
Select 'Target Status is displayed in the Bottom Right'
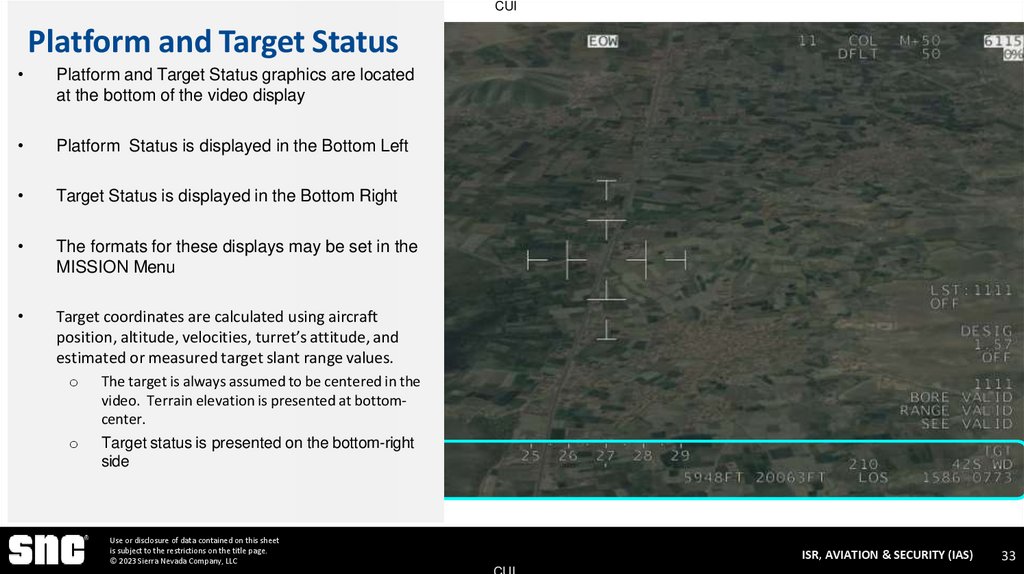click(227, 196)
